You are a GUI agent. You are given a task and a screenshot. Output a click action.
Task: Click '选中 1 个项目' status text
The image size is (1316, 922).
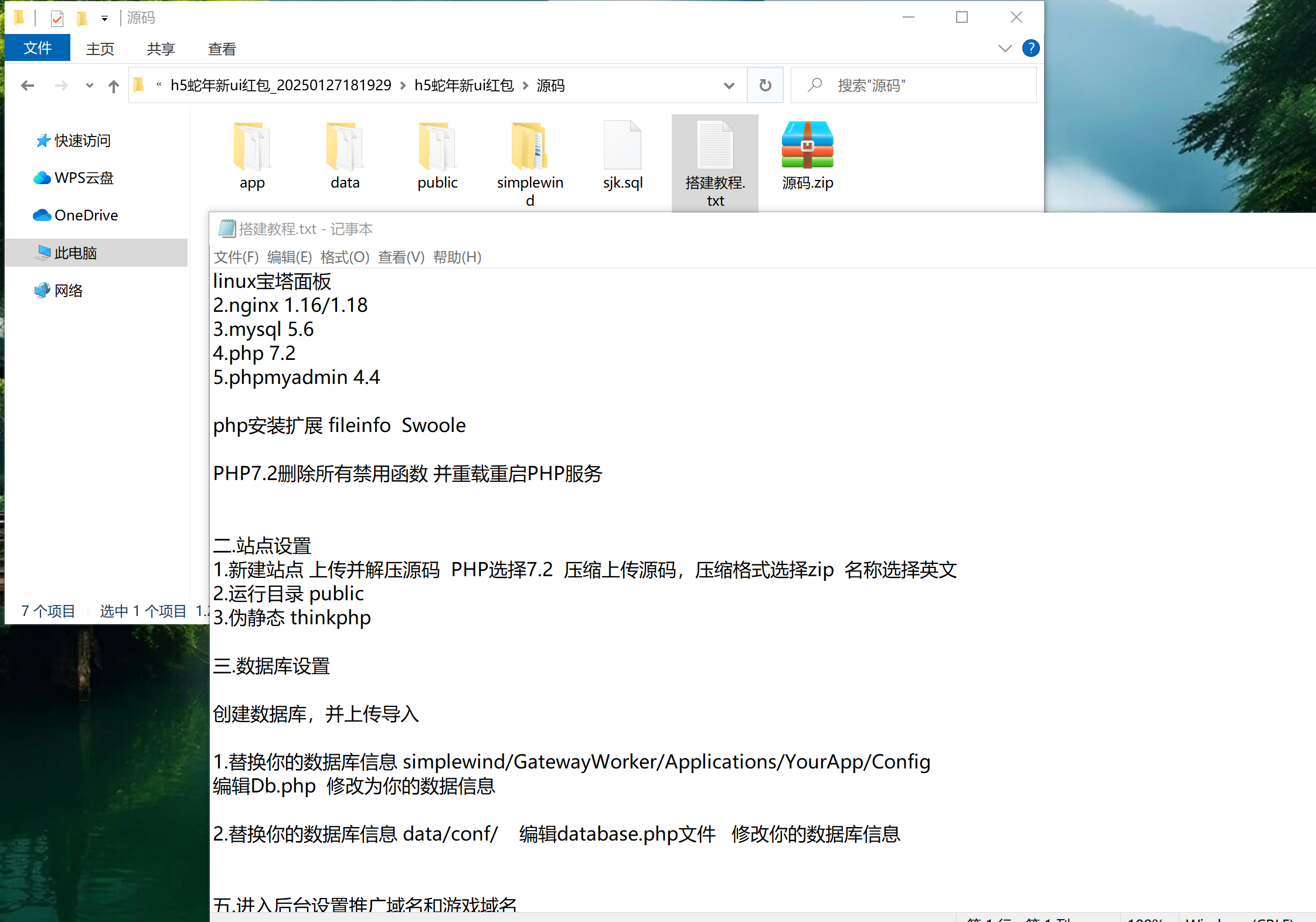tap(142, 611)
